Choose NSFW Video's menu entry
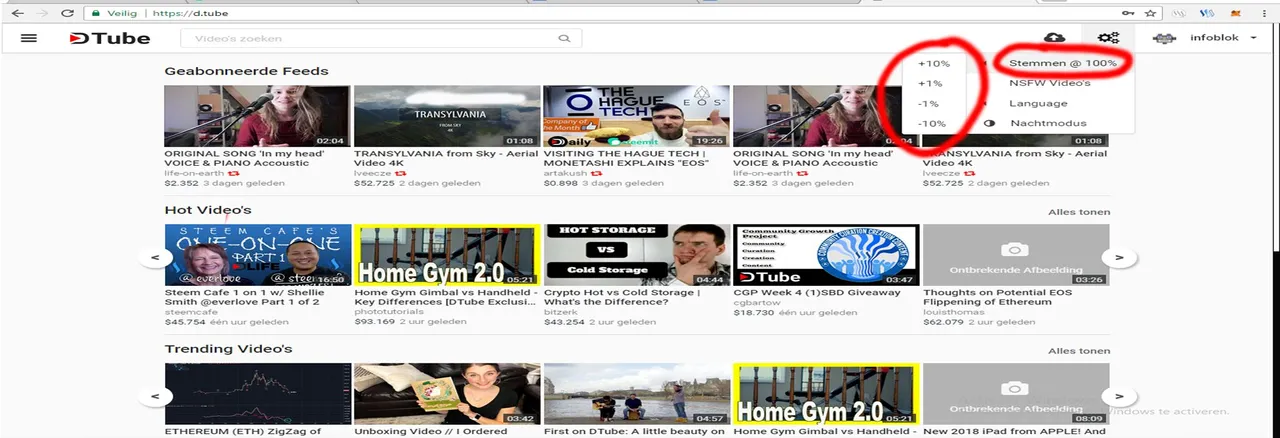This screenshot has width=1280, height=438. pos(1049,83)
